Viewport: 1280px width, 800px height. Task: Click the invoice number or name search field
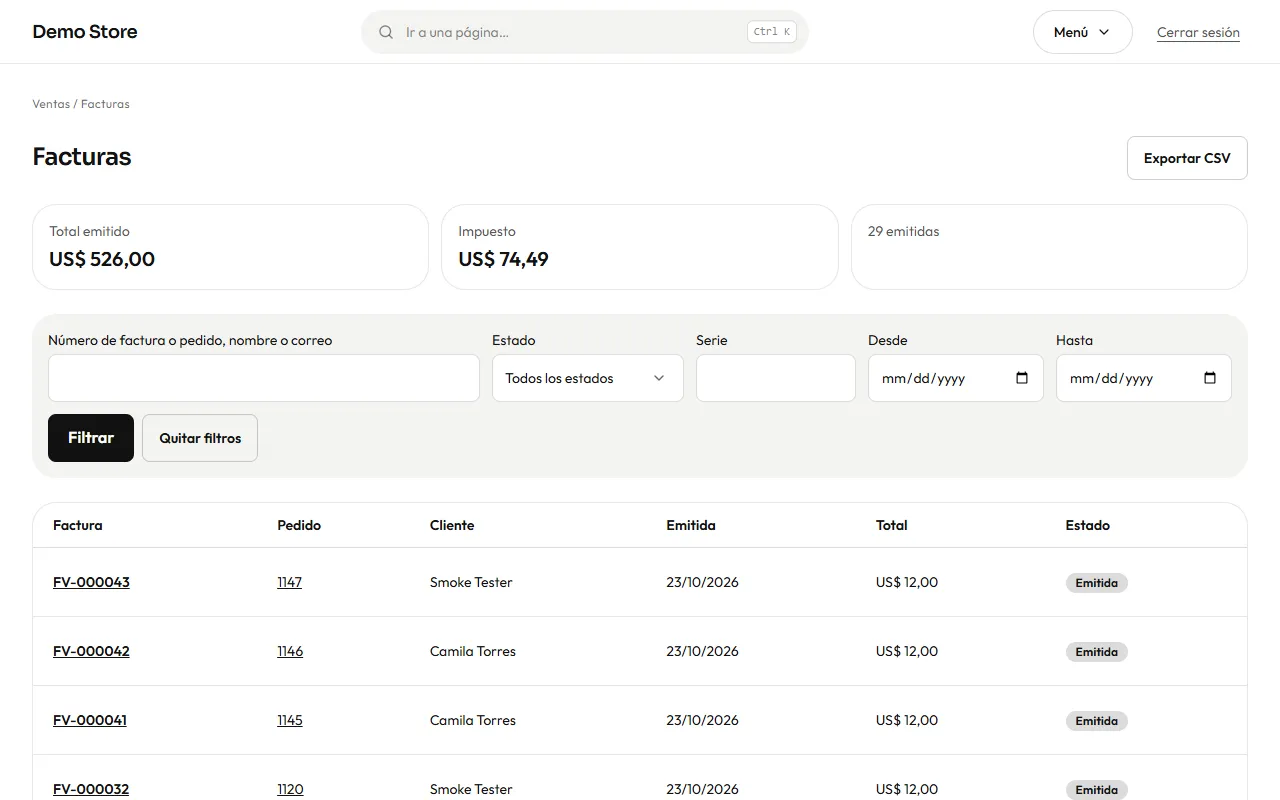tap(264, 378)
